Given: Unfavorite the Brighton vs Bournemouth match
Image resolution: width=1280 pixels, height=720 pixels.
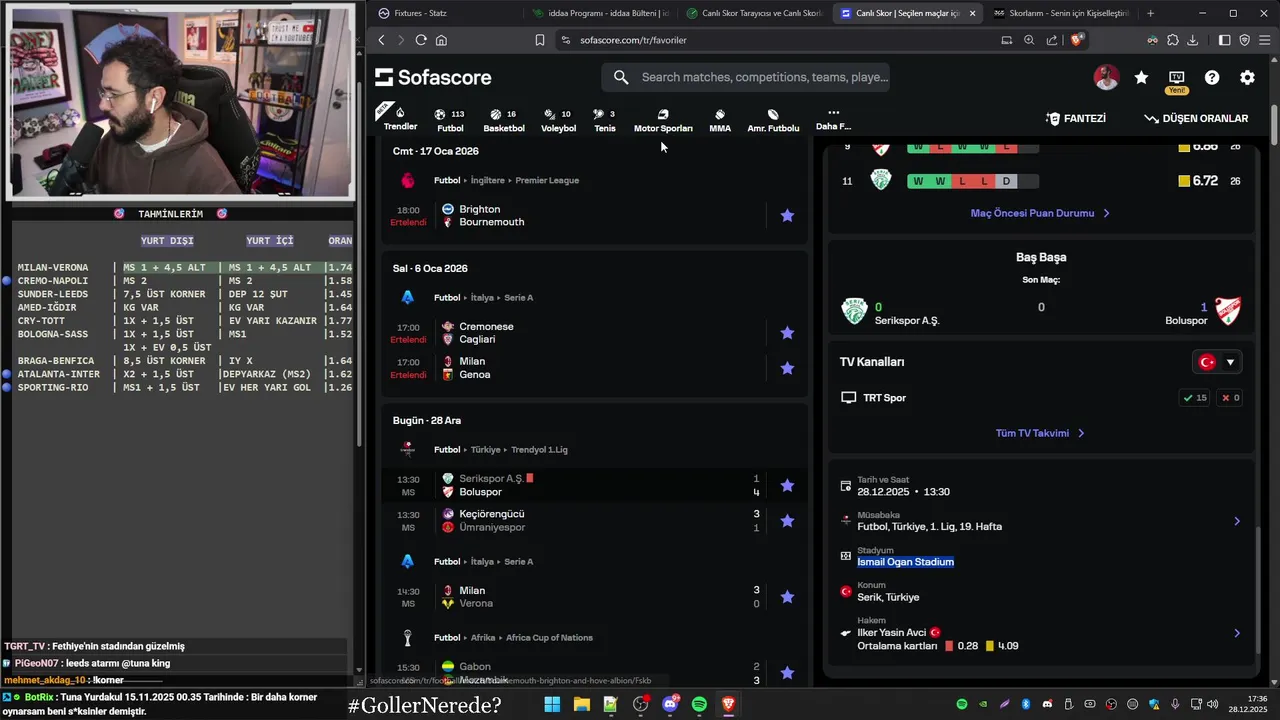Looking at the screenshot, I should click(787, 215).
